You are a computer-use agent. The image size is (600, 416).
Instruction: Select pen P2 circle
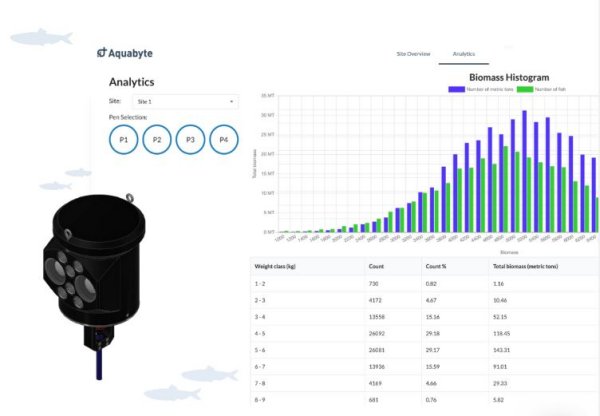click(157, 140)
